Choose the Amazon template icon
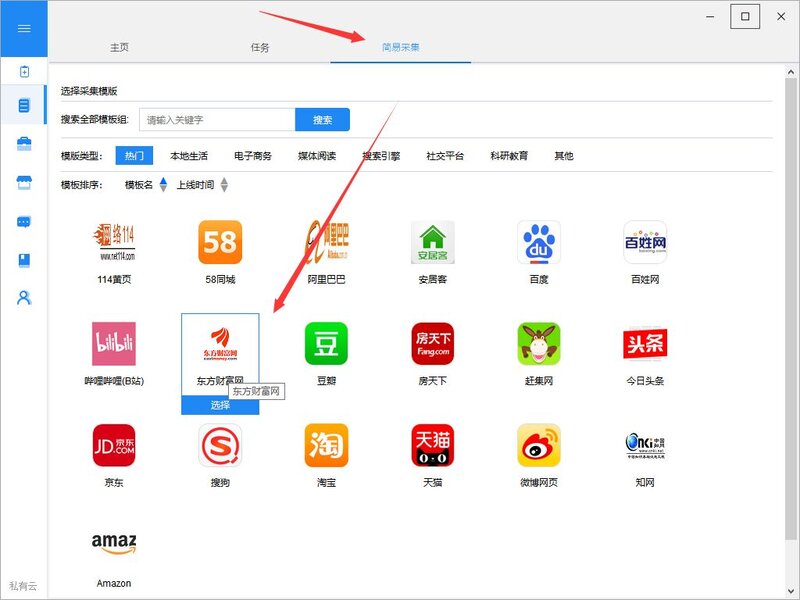The height and width of the screenshot is (600, 800). pos(114,544)
